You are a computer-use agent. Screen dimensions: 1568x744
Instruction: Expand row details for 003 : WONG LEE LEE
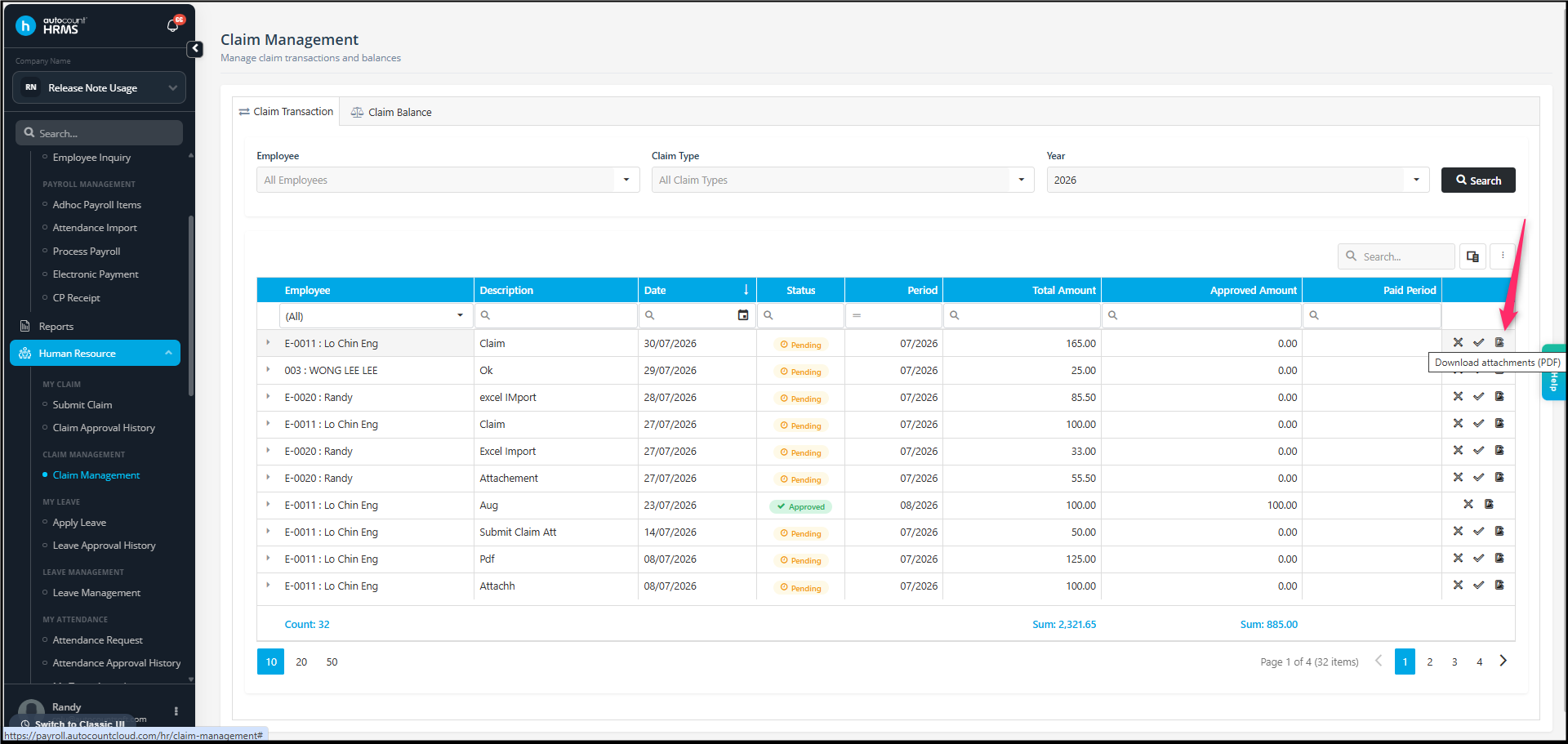click(268, 370)
